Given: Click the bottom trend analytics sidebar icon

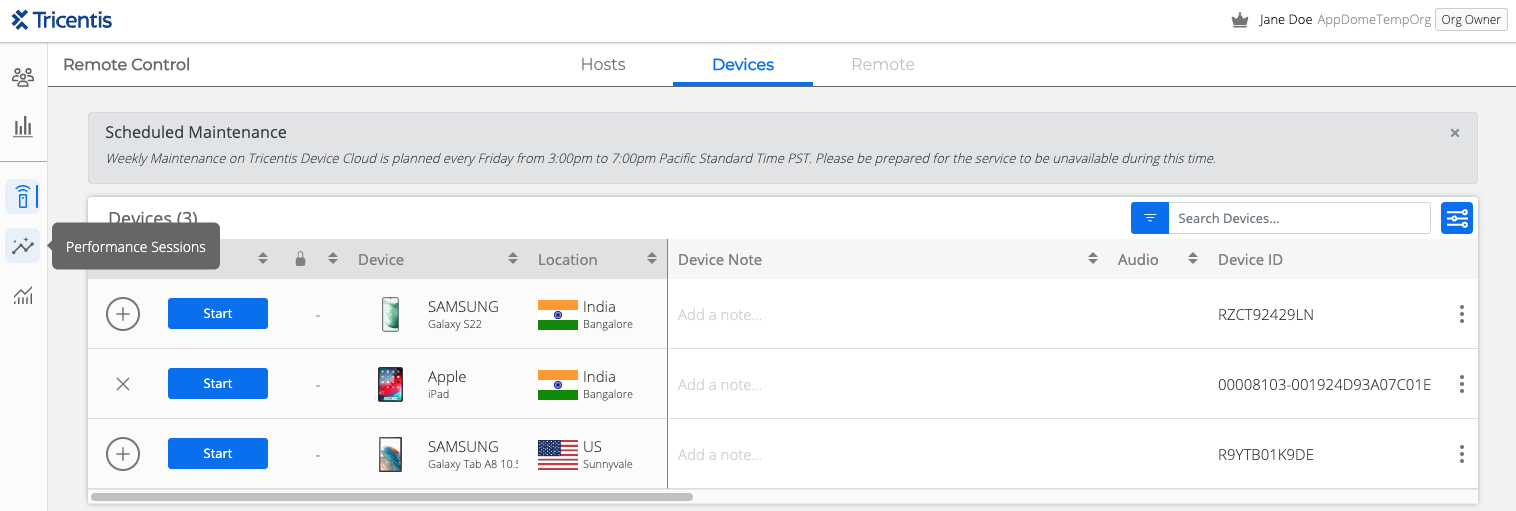Looking at the screenshot, I should tap(23, 296).
